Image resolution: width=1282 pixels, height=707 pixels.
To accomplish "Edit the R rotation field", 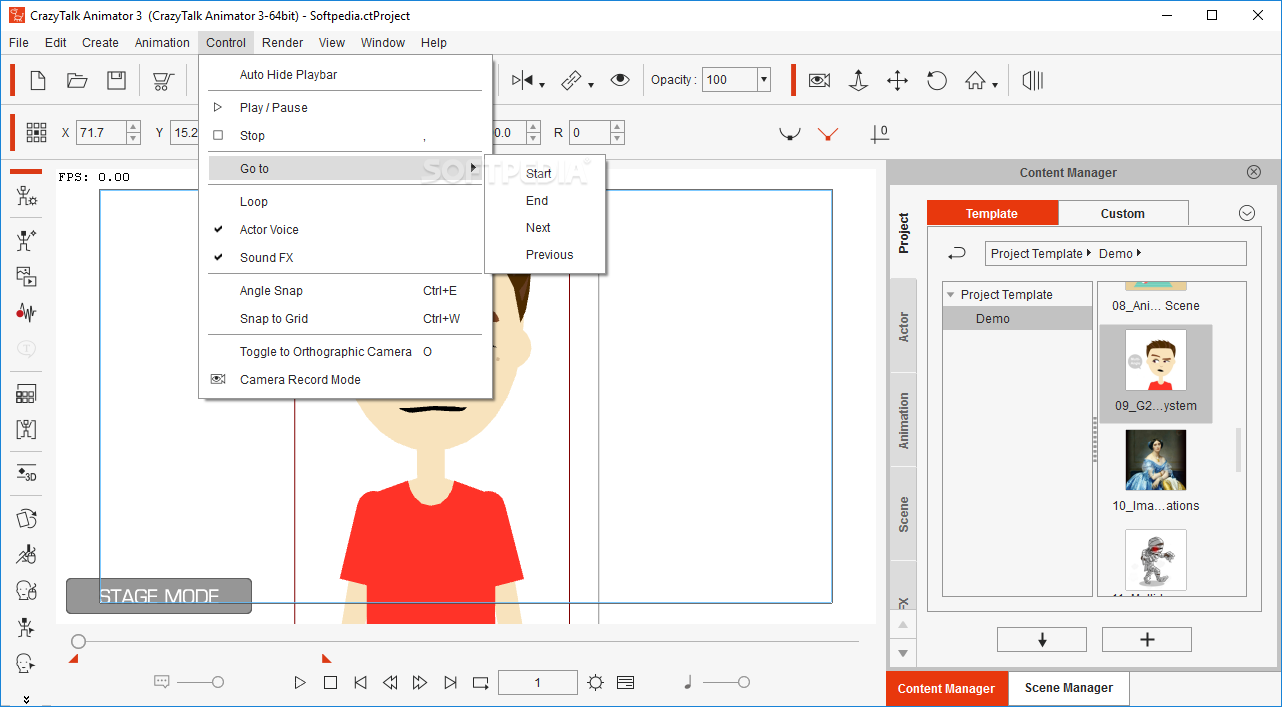I will click(590, 132).
